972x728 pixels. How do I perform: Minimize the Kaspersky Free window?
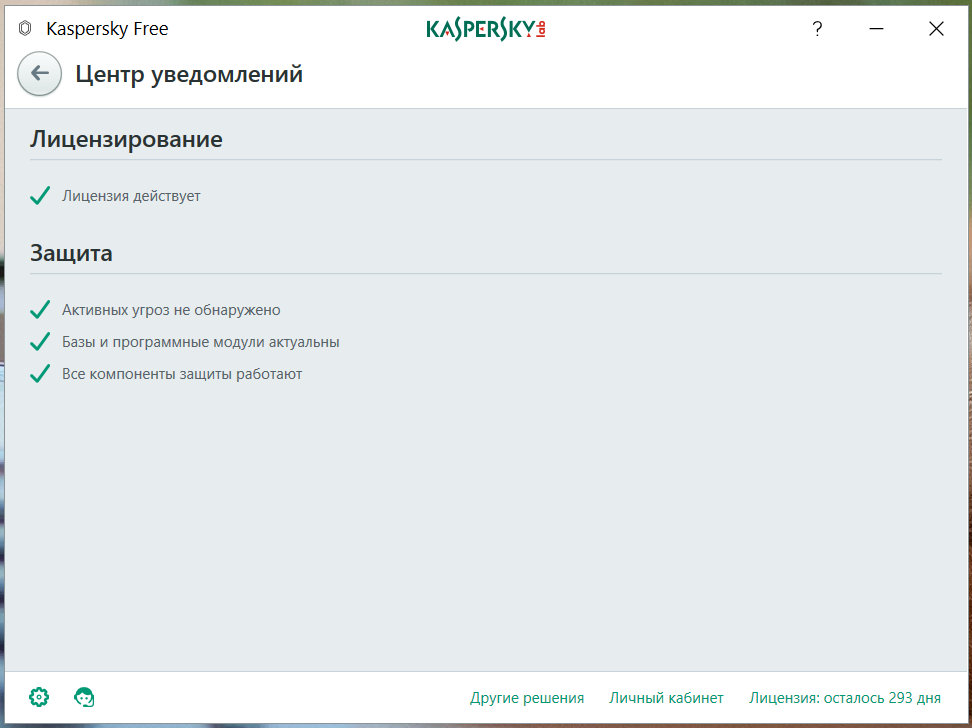[876, 29]
